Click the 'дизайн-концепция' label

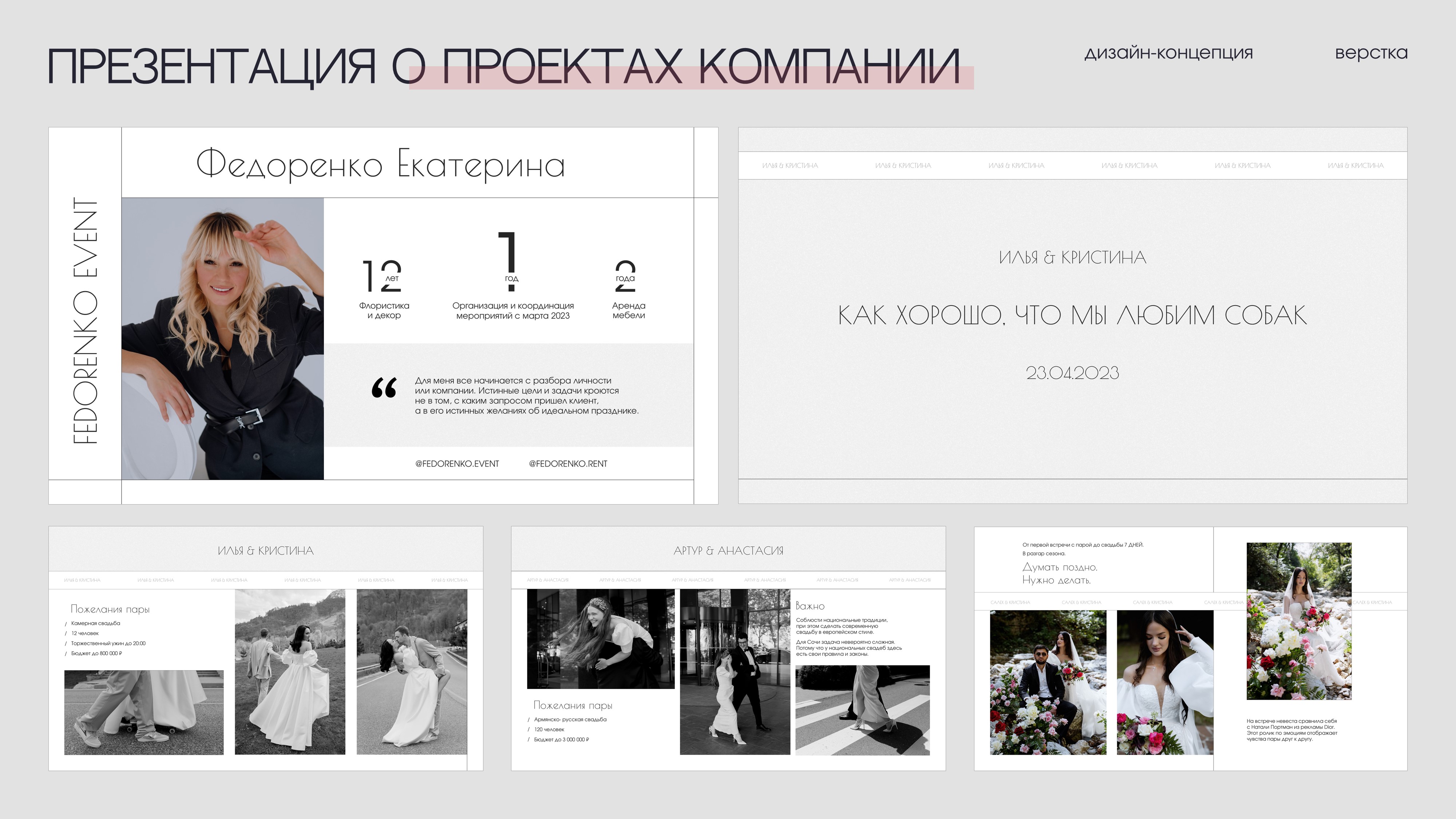pos(1168,53)
